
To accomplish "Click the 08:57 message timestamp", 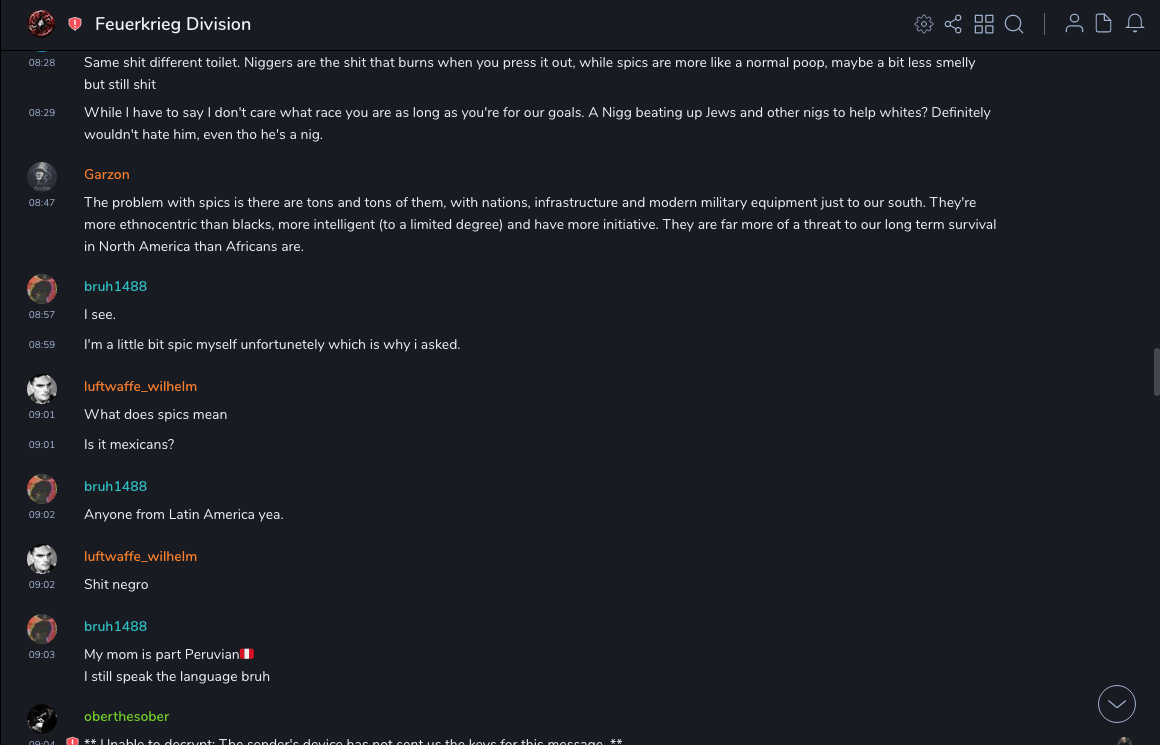I will point(42,315).
